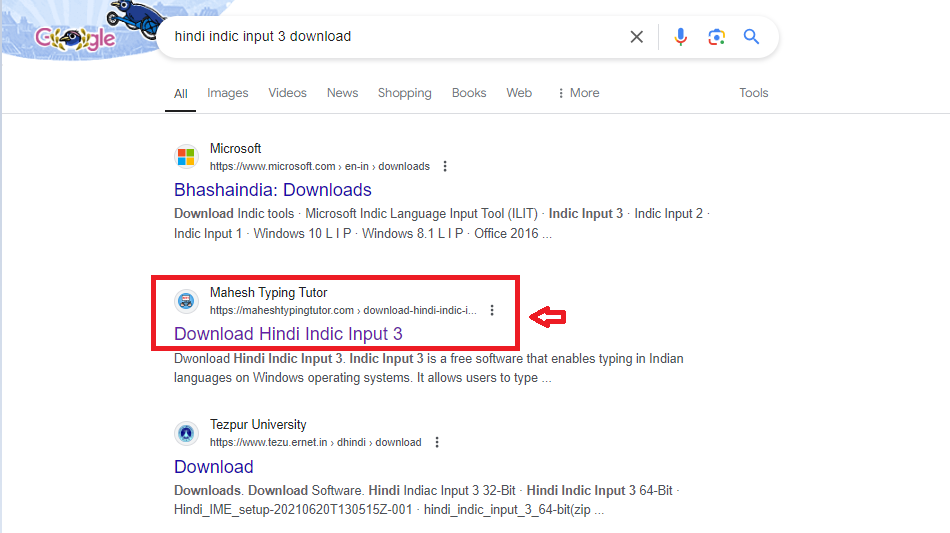The image size is (950, 533).
Task: Select the All results tab
Action: coord(181,93)
